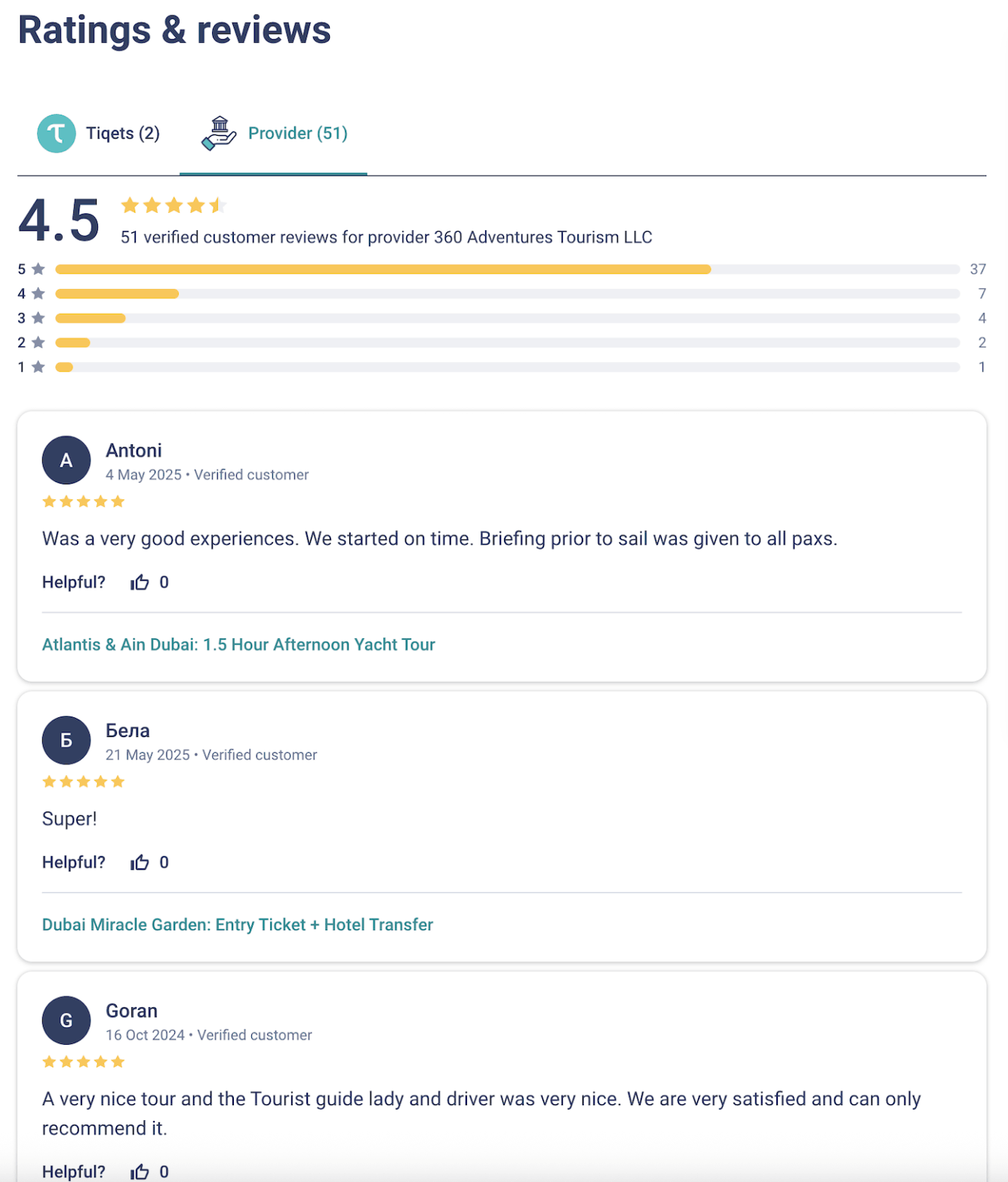Click the 3-star rating bar
Viewport: 1008px width, 1182px height.
pyautogui.click(x=507, y=318)
